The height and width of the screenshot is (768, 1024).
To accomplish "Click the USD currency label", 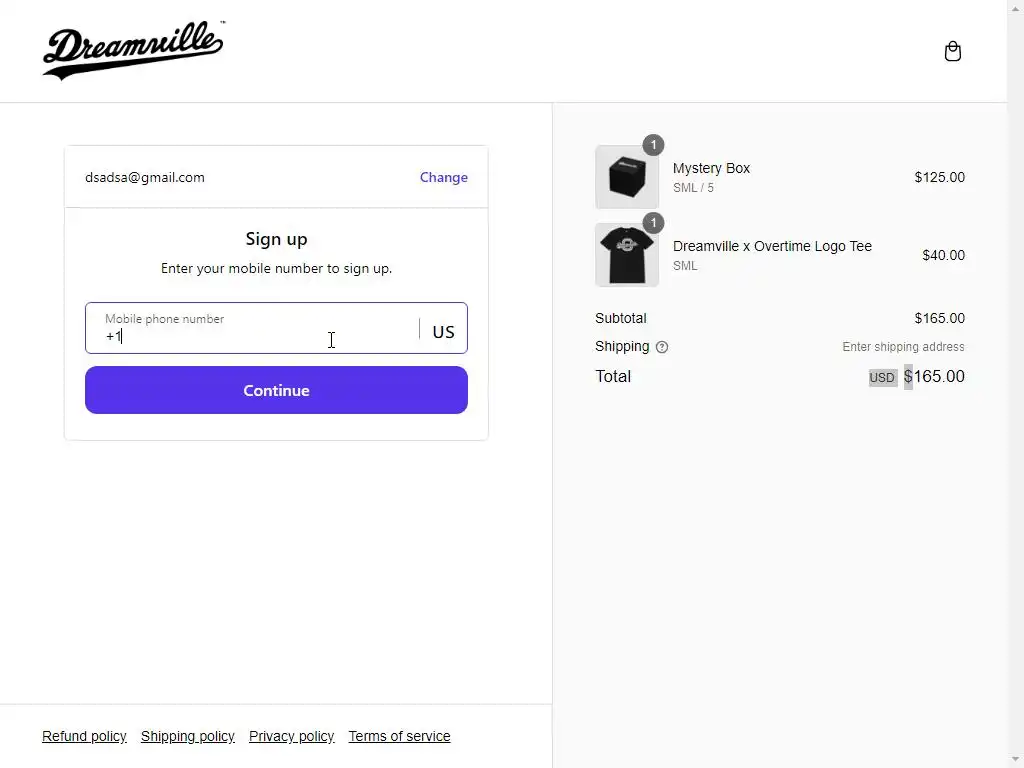I will [882, 377].
